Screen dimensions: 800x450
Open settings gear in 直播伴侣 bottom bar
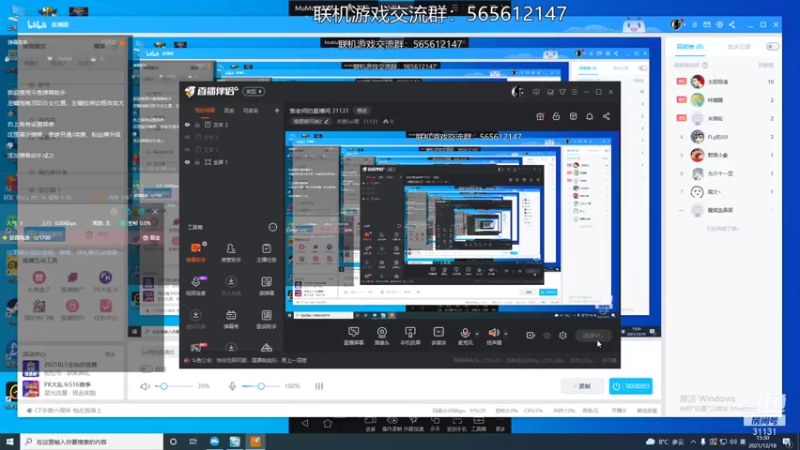click(563, 335)
